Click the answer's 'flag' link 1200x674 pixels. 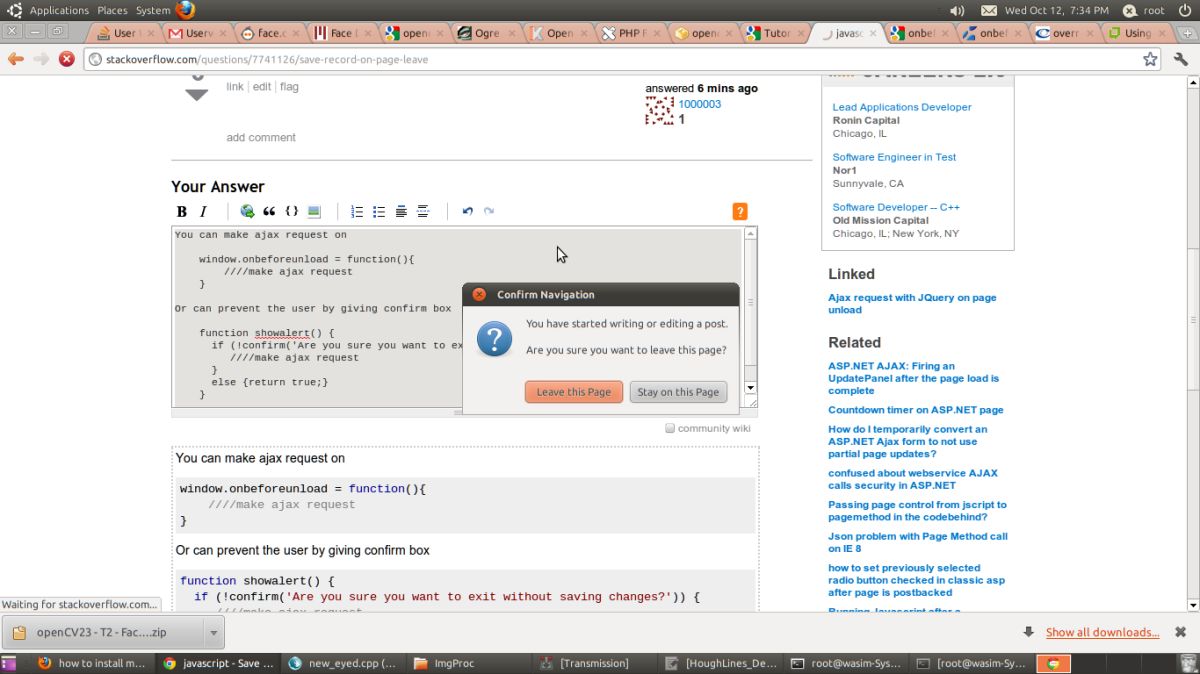[289, 87]
